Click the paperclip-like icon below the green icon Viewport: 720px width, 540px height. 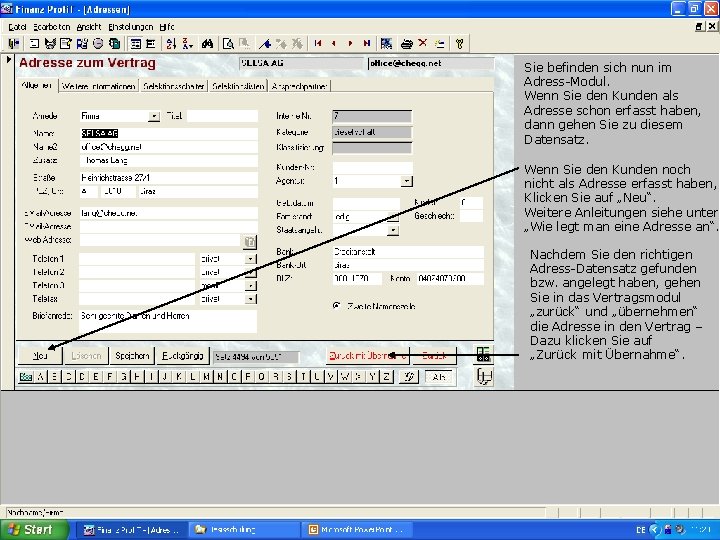pyautogui.click(x=484, y=377)
